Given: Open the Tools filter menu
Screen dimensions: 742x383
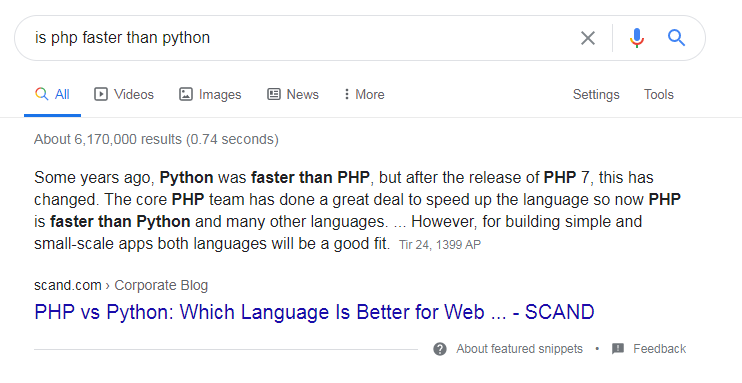Looking at the screenshot, I should [x=658, y=94].
